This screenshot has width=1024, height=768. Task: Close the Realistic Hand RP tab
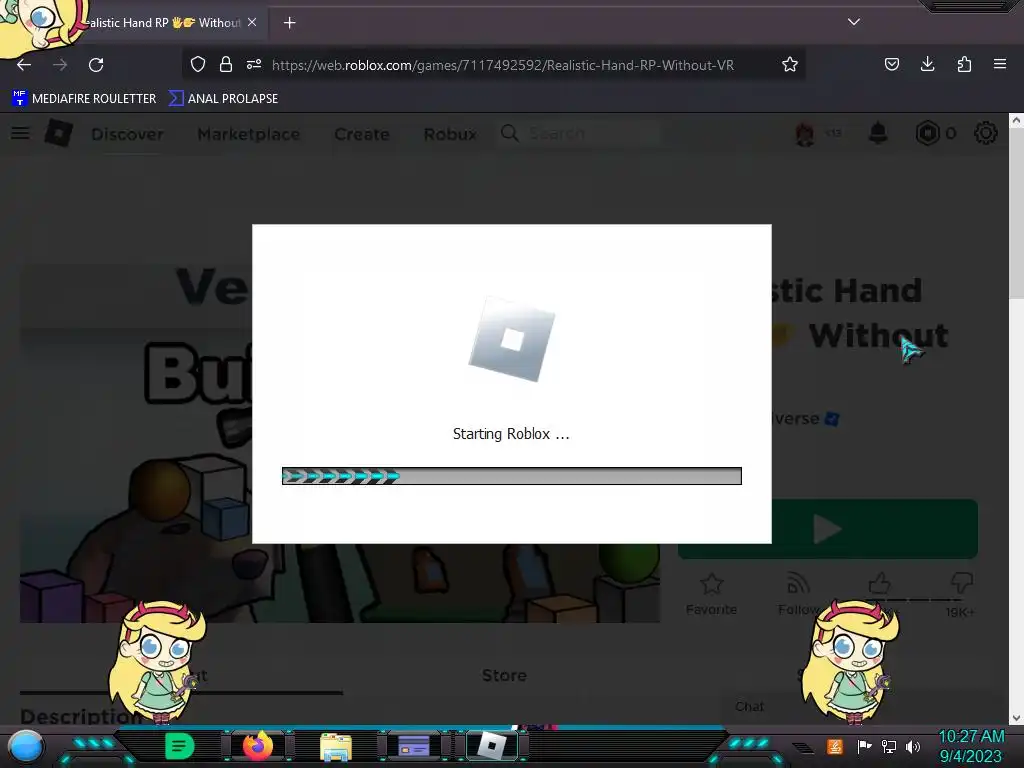click(x=252, y=22)
